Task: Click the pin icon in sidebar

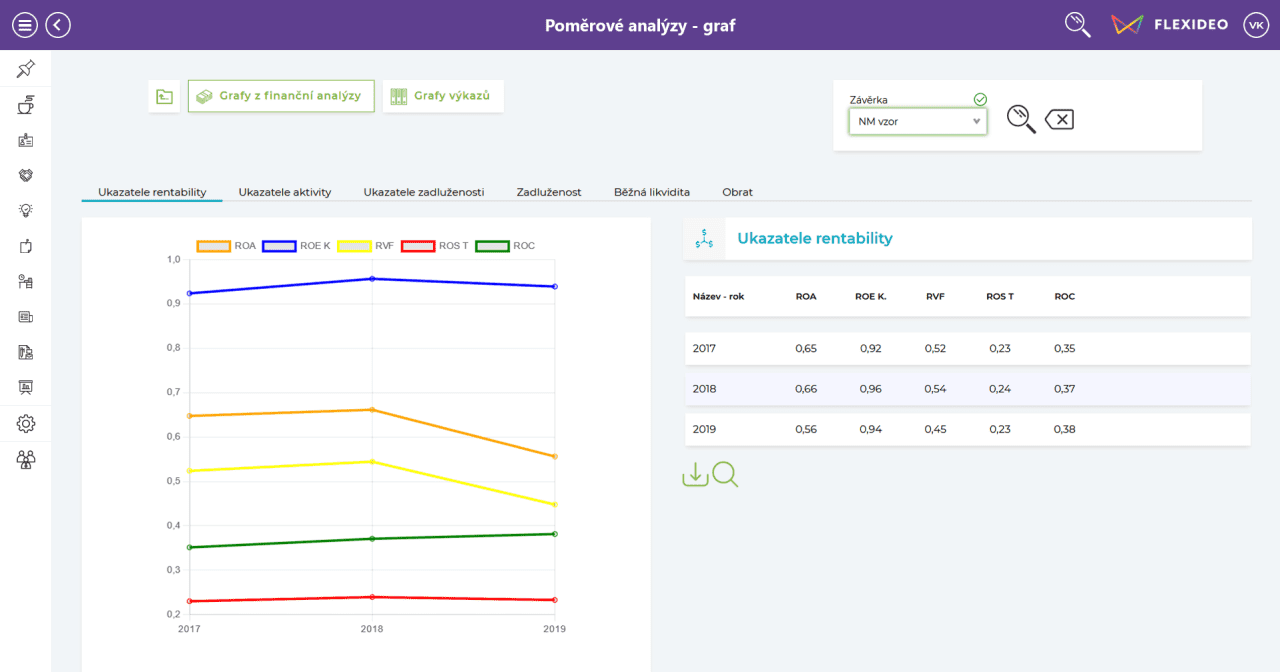Action: (26, 69)
